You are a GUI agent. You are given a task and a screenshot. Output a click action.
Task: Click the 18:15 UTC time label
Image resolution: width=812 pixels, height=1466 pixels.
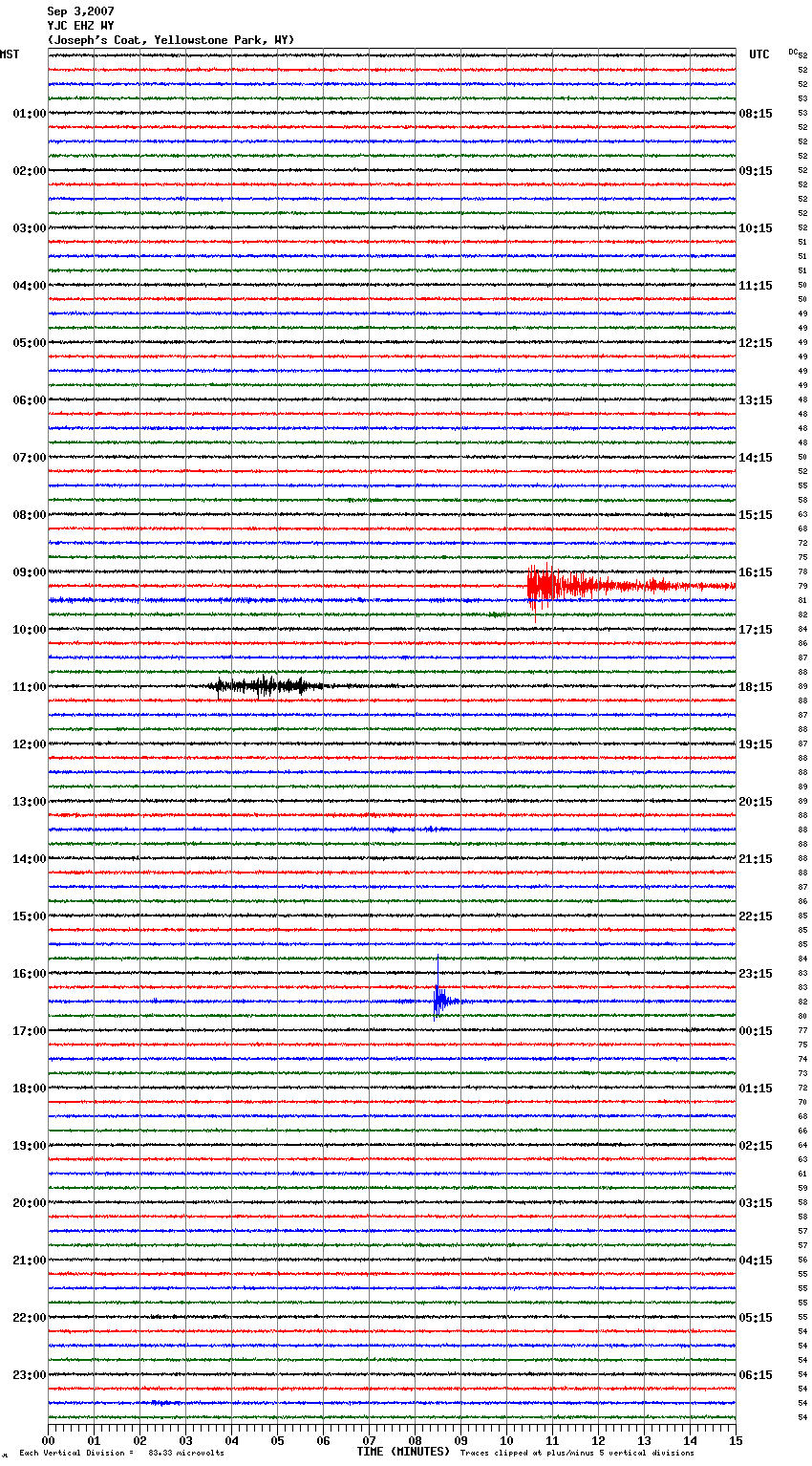(x=756, y=687)
